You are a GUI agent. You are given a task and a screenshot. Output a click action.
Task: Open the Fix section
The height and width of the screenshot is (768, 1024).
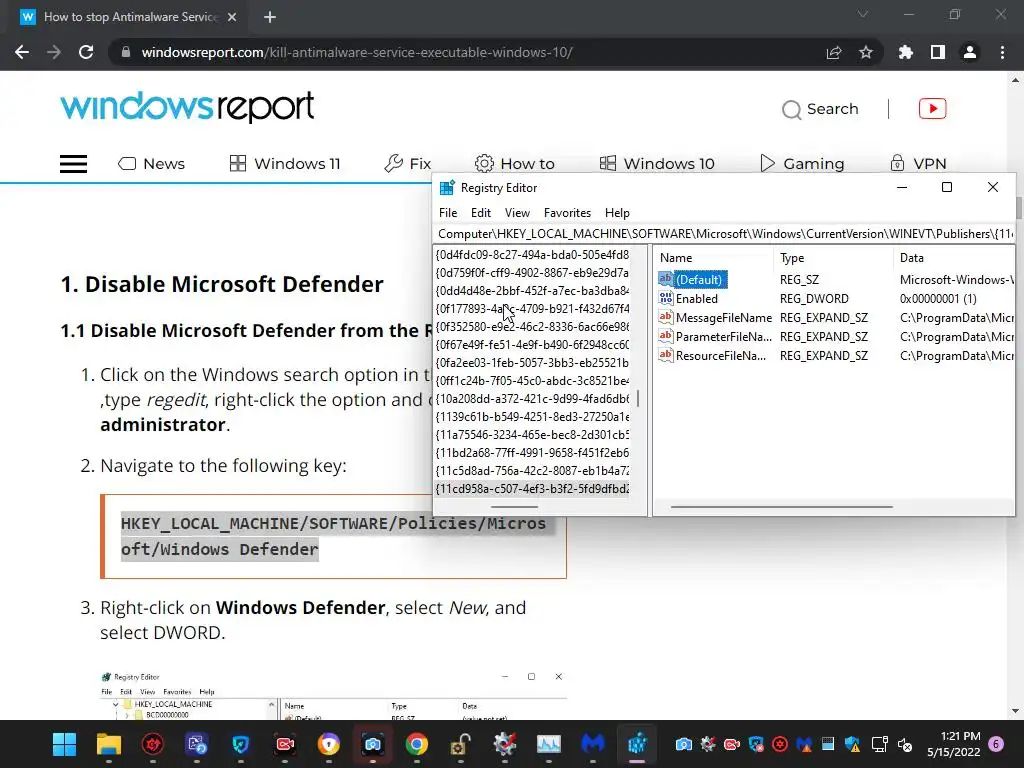(408, 163)
